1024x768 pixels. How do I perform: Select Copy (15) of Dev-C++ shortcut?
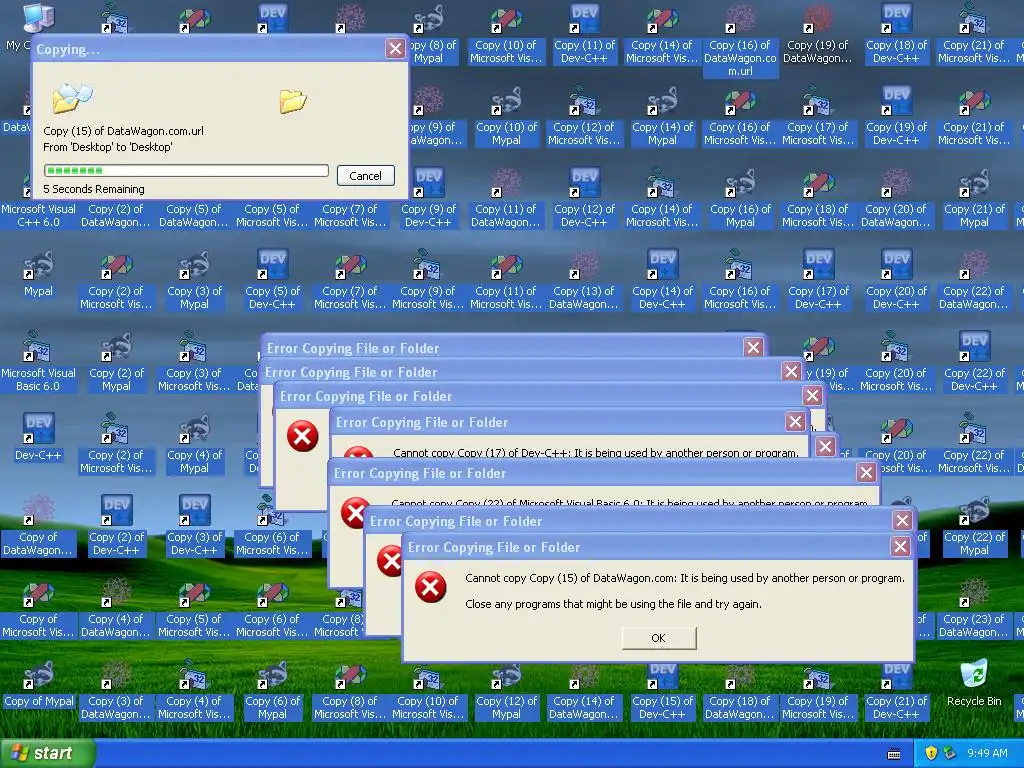click(x=662, y=692)
